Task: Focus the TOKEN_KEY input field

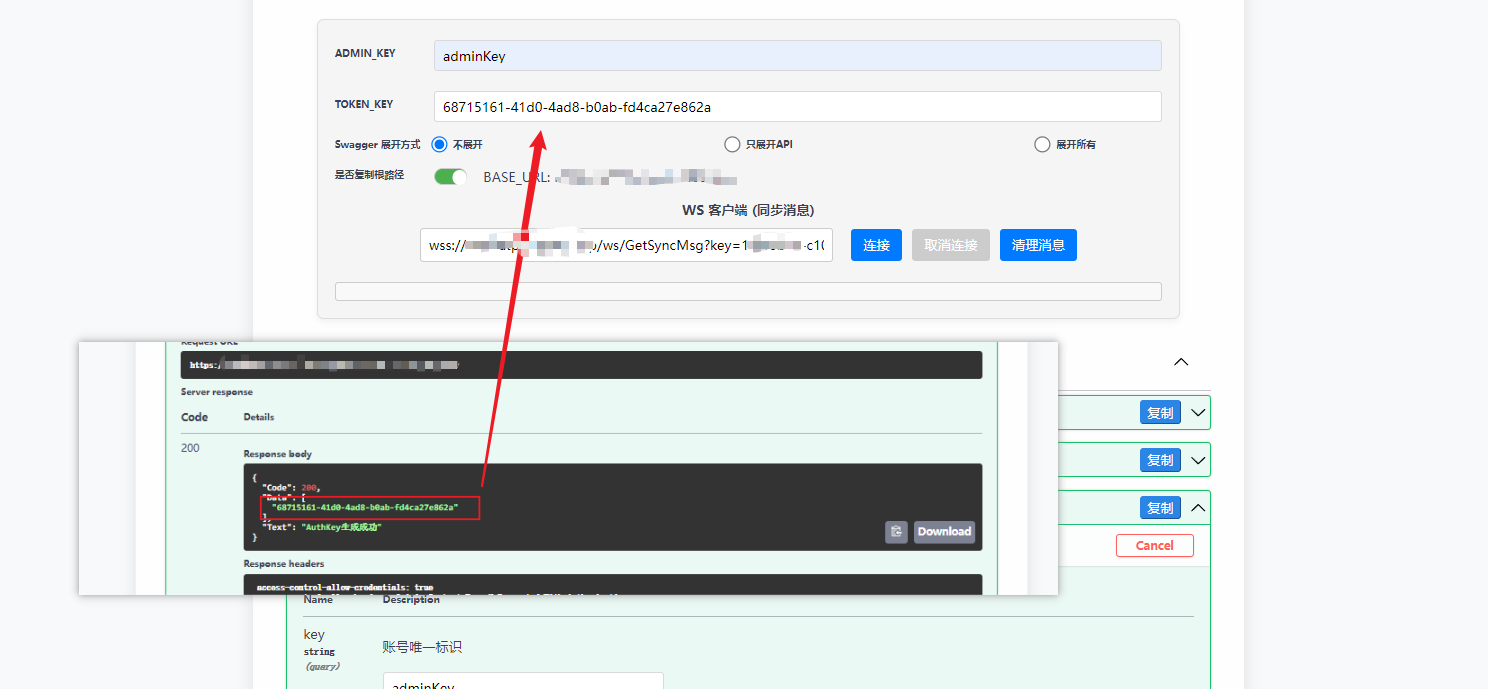Action: [797, 107]
